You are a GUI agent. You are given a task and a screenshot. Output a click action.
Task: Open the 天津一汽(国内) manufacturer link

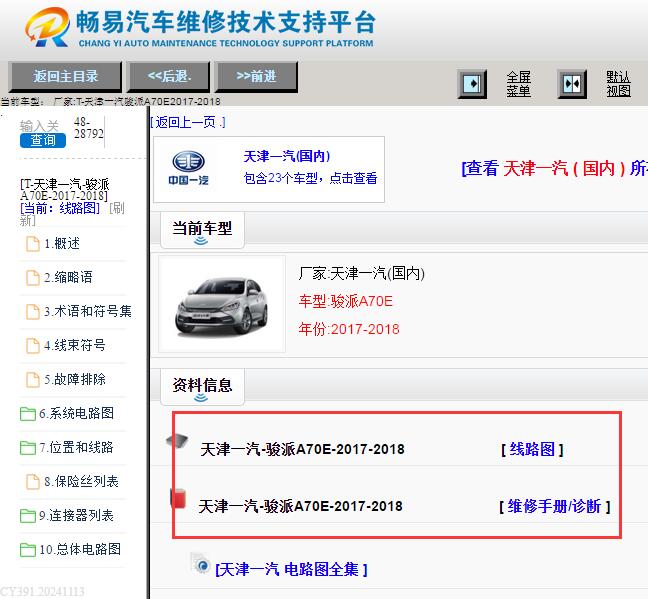[x=286, y=156]
